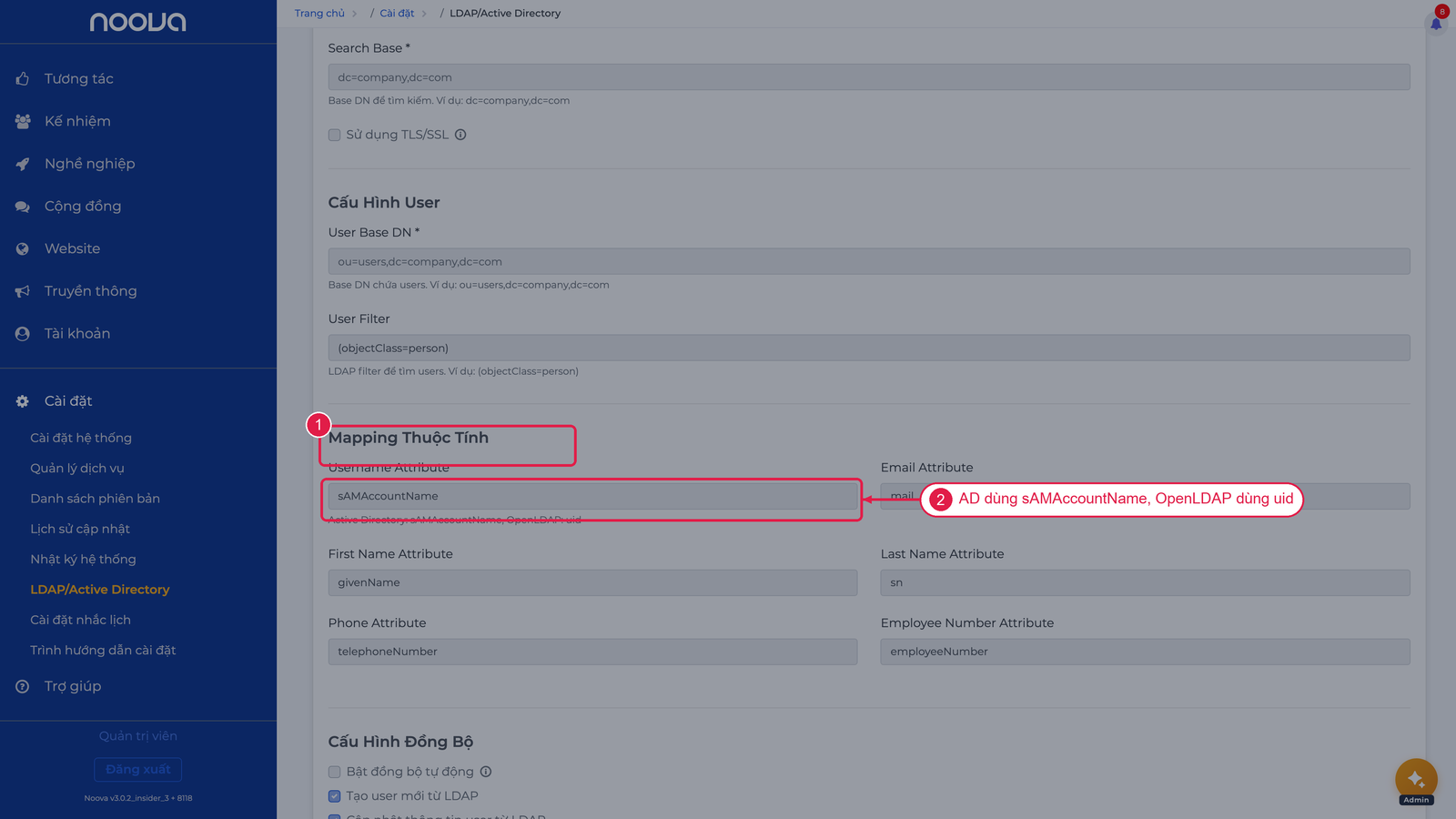Screen dimensions: 1456x819
Task: Click info icon beside Sử dụng TLS/SSL
Action: click(x=460, y=135)
